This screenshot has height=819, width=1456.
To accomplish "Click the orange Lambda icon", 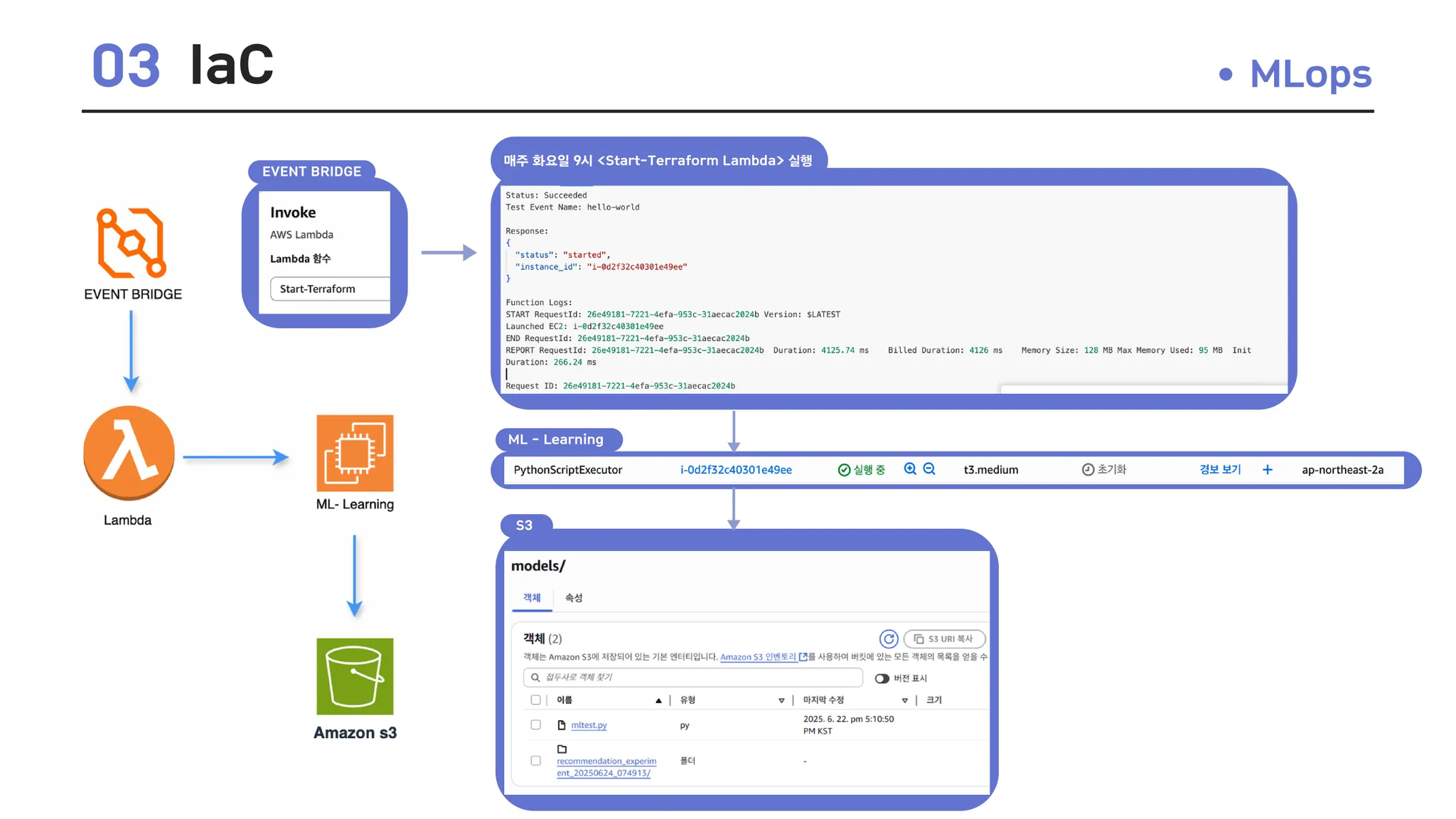I will coord(129,453).
